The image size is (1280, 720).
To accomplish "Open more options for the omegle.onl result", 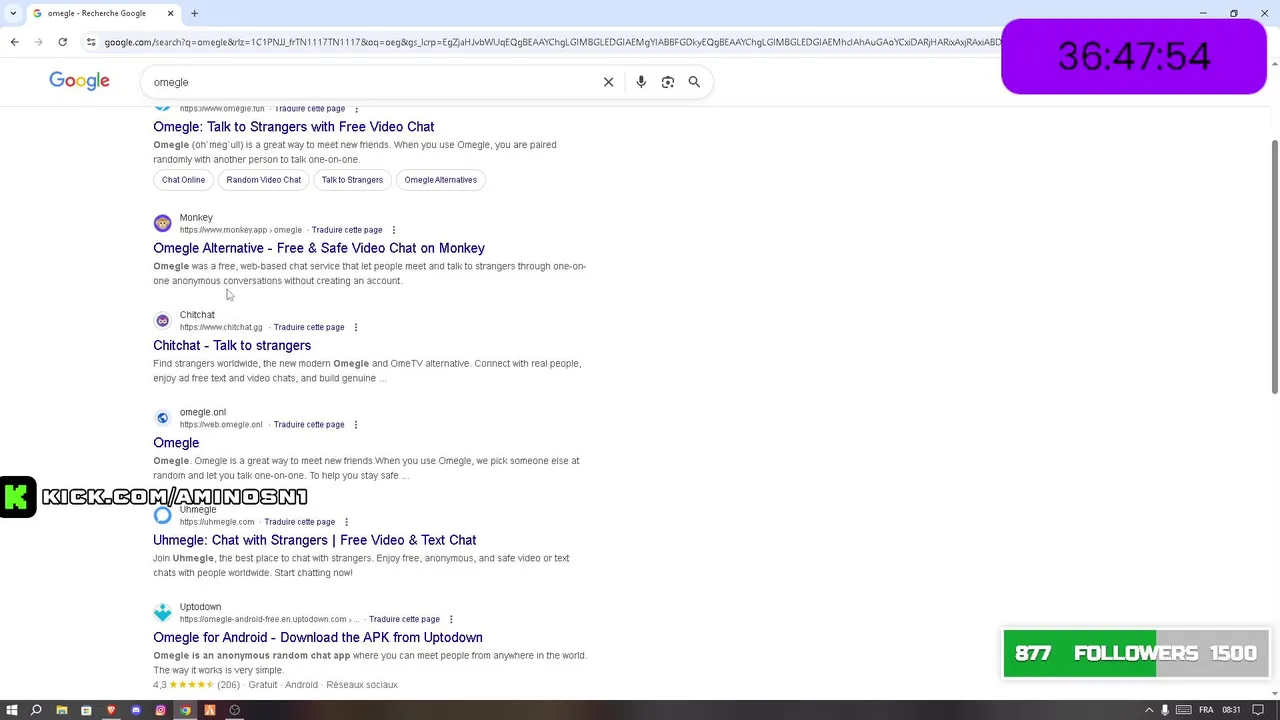I will click(355, 424).
